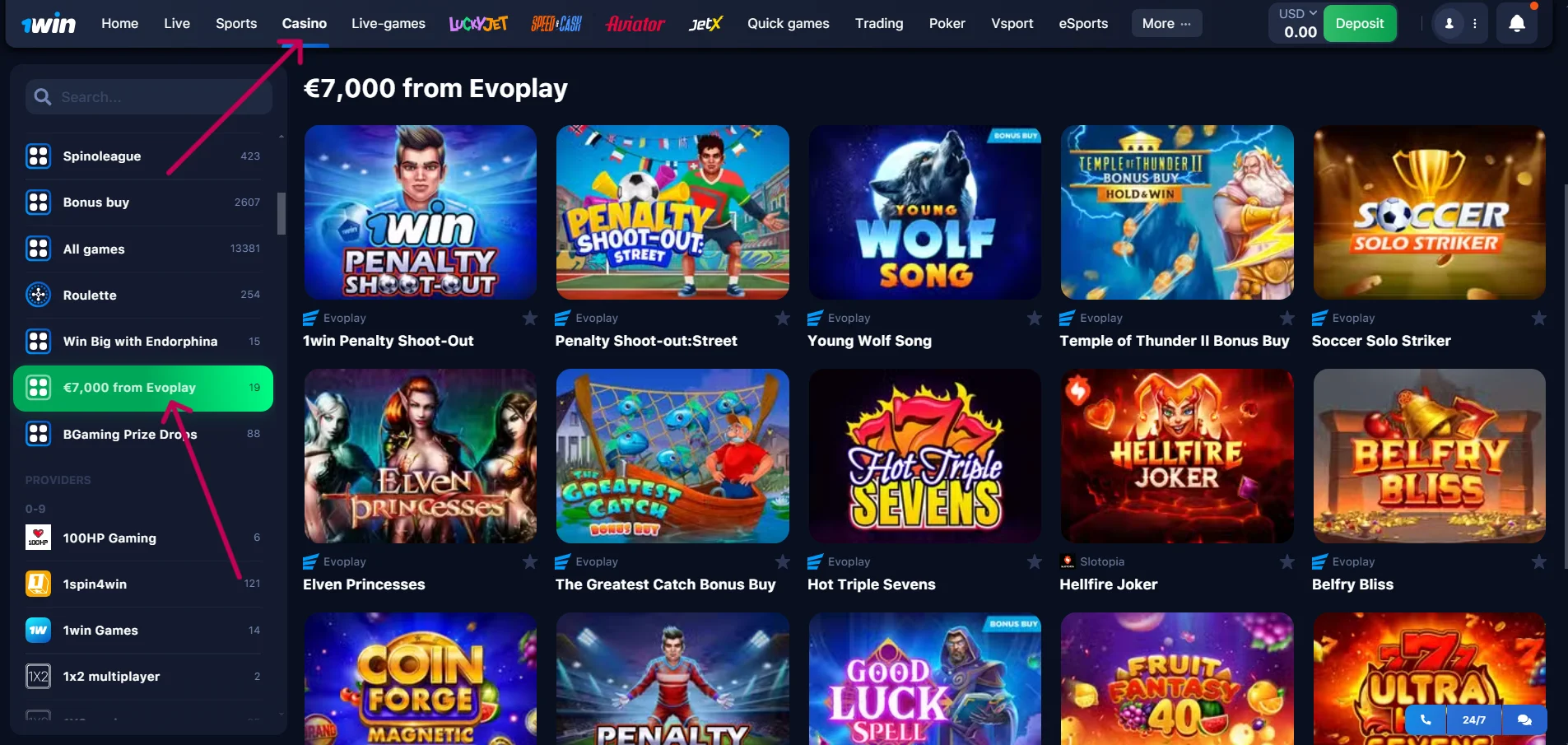The image size is (1568, 745).
Task: Open the USD currency balance dropdown
Action: 1298,24
